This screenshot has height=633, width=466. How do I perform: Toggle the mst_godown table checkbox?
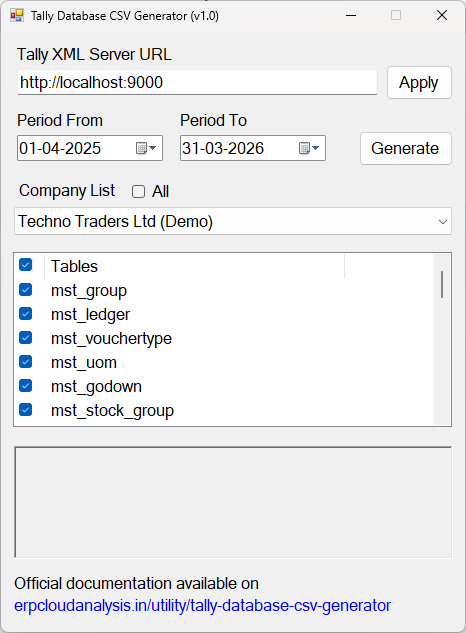tap(25, 386)
